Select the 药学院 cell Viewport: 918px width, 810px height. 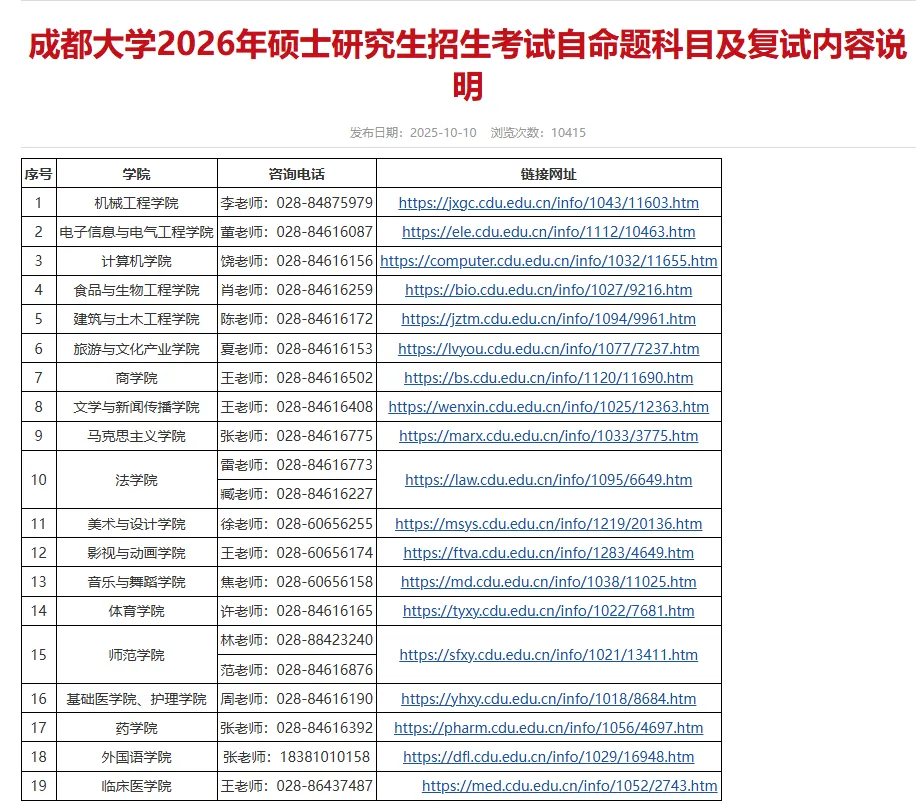point(136,728)
